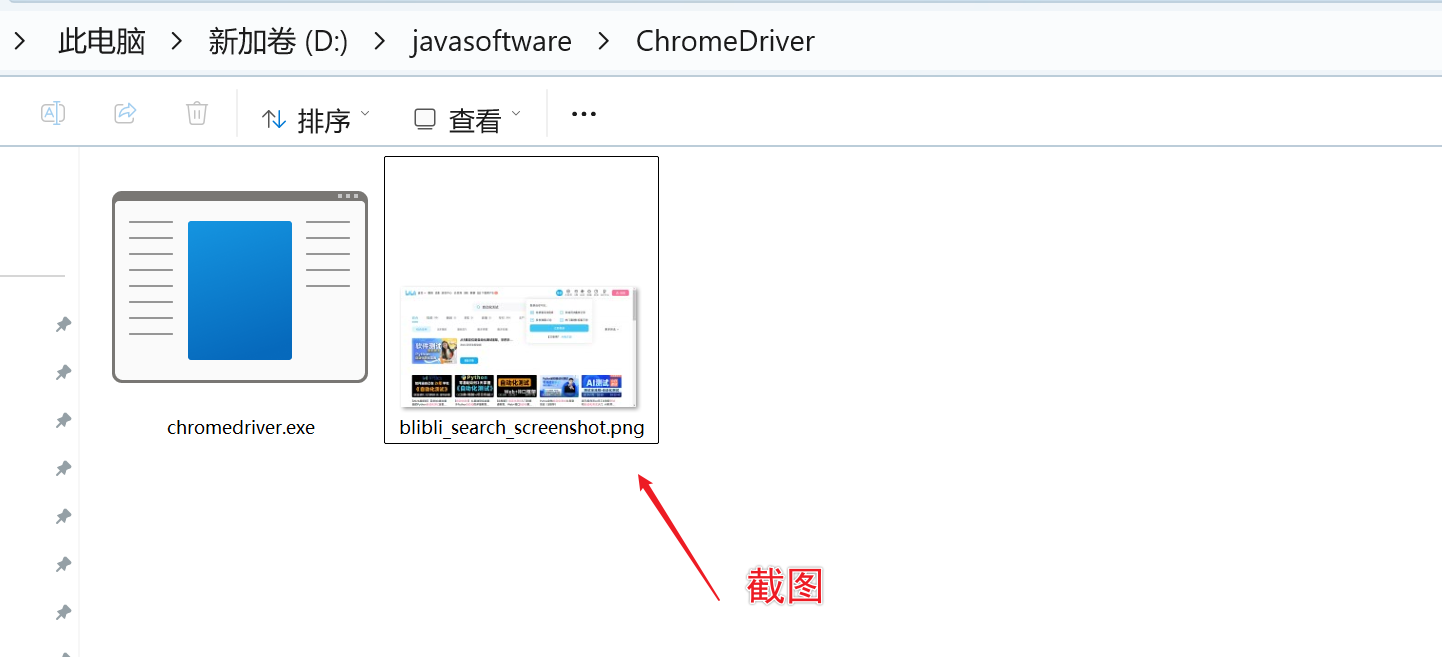
Task: Click the Rename icon in the toolbar
Action: tap(53, 113)
